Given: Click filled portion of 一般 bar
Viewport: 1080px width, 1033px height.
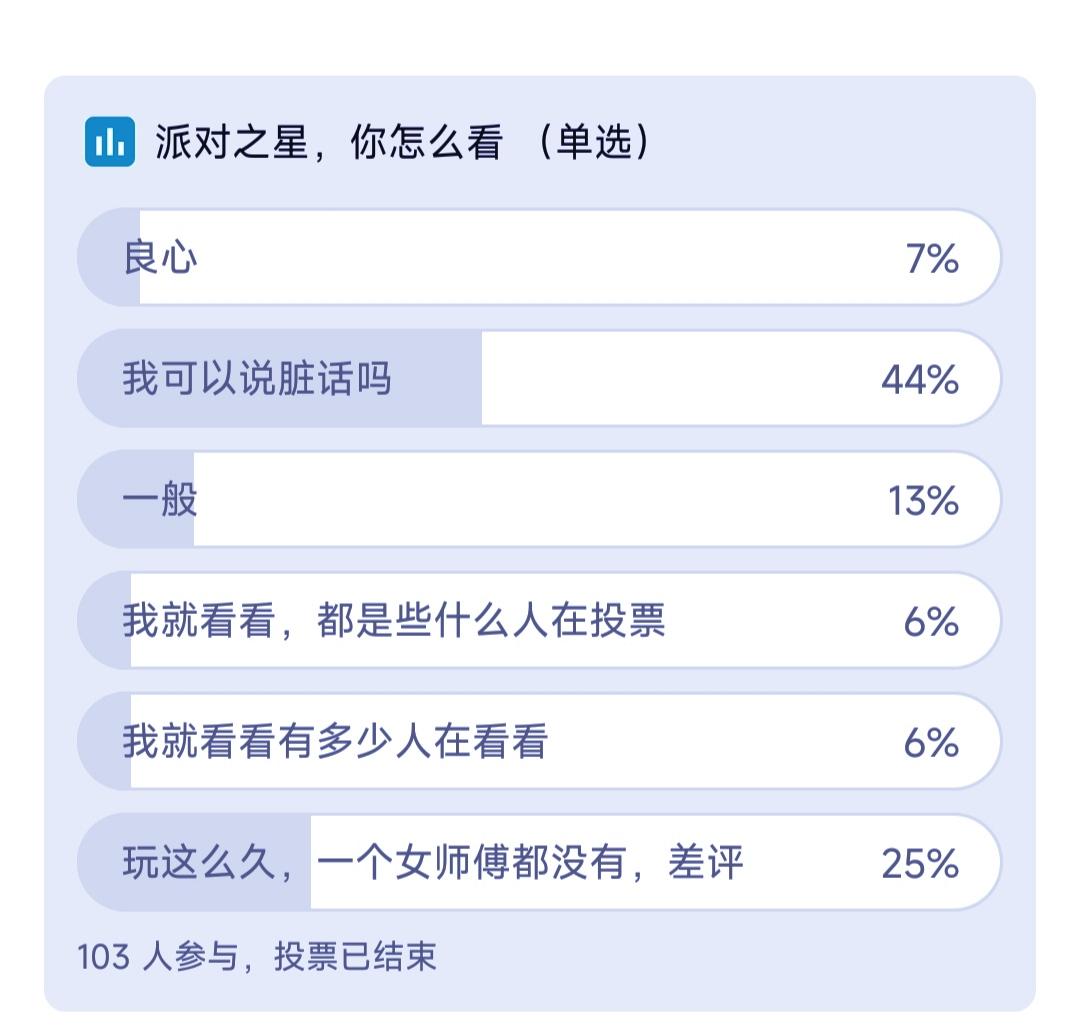Looking at the screenshot, I should [136, 499].
